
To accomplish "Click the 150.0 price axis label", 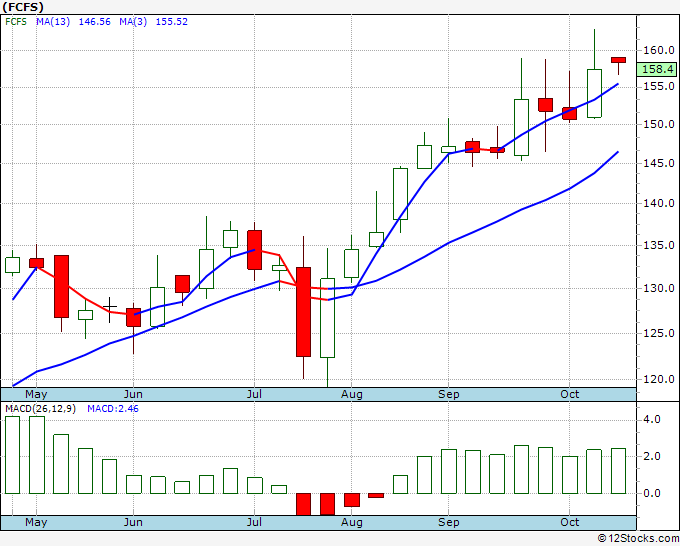I will [658, 124].
